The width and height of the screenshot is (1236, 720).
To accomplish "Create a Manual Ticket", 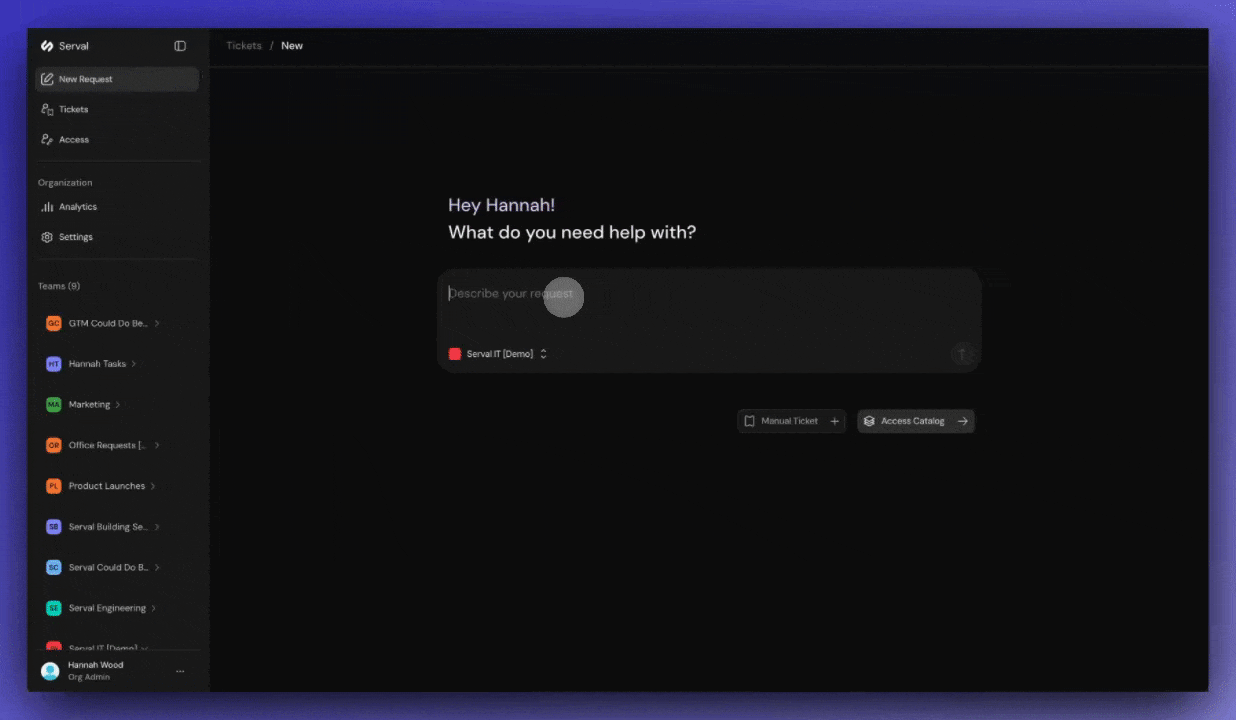I will 791,421.
